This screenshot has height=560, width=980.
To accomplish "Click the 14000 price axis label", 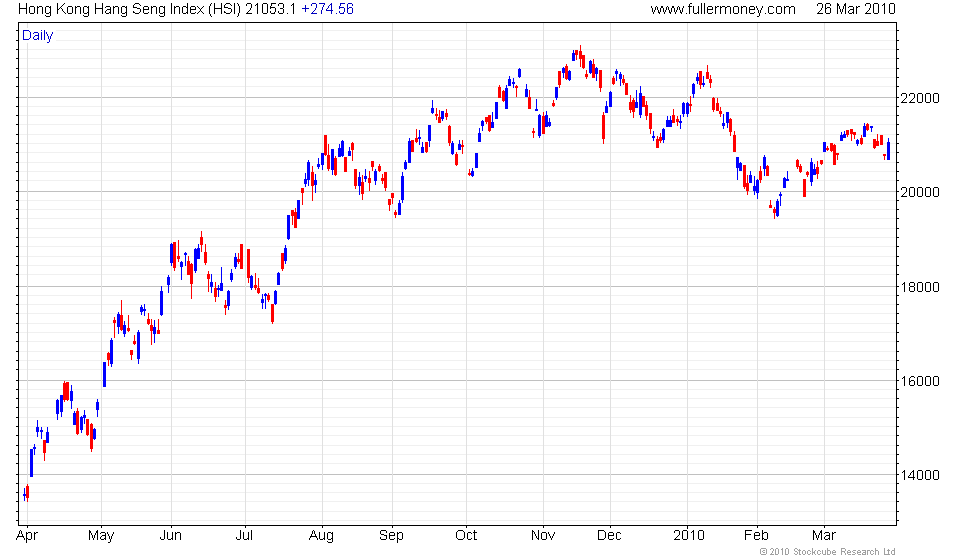I will point(919,475).
